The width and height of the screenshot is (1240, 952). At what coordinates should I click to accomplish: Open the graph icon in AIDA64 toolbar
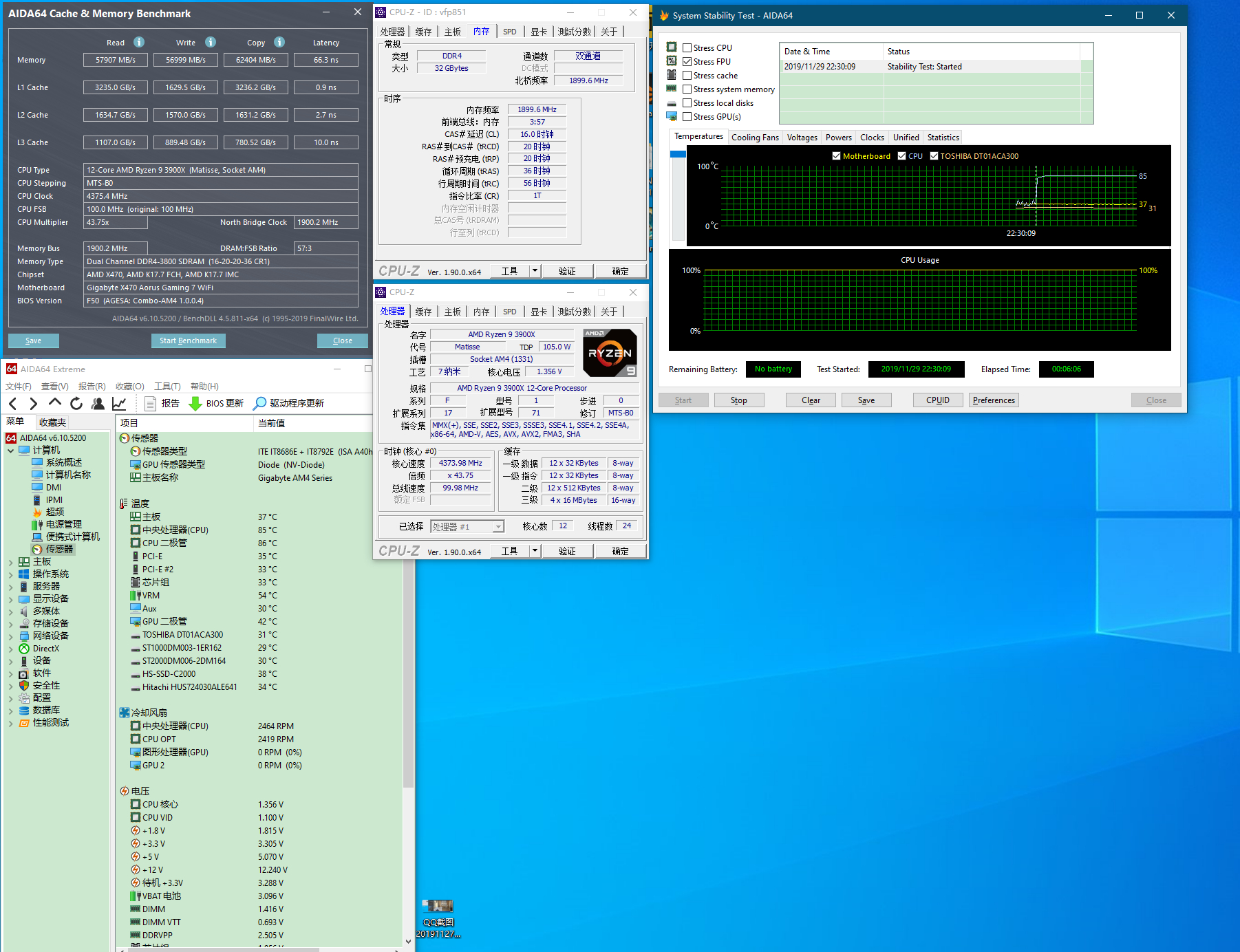click(119, 403)
